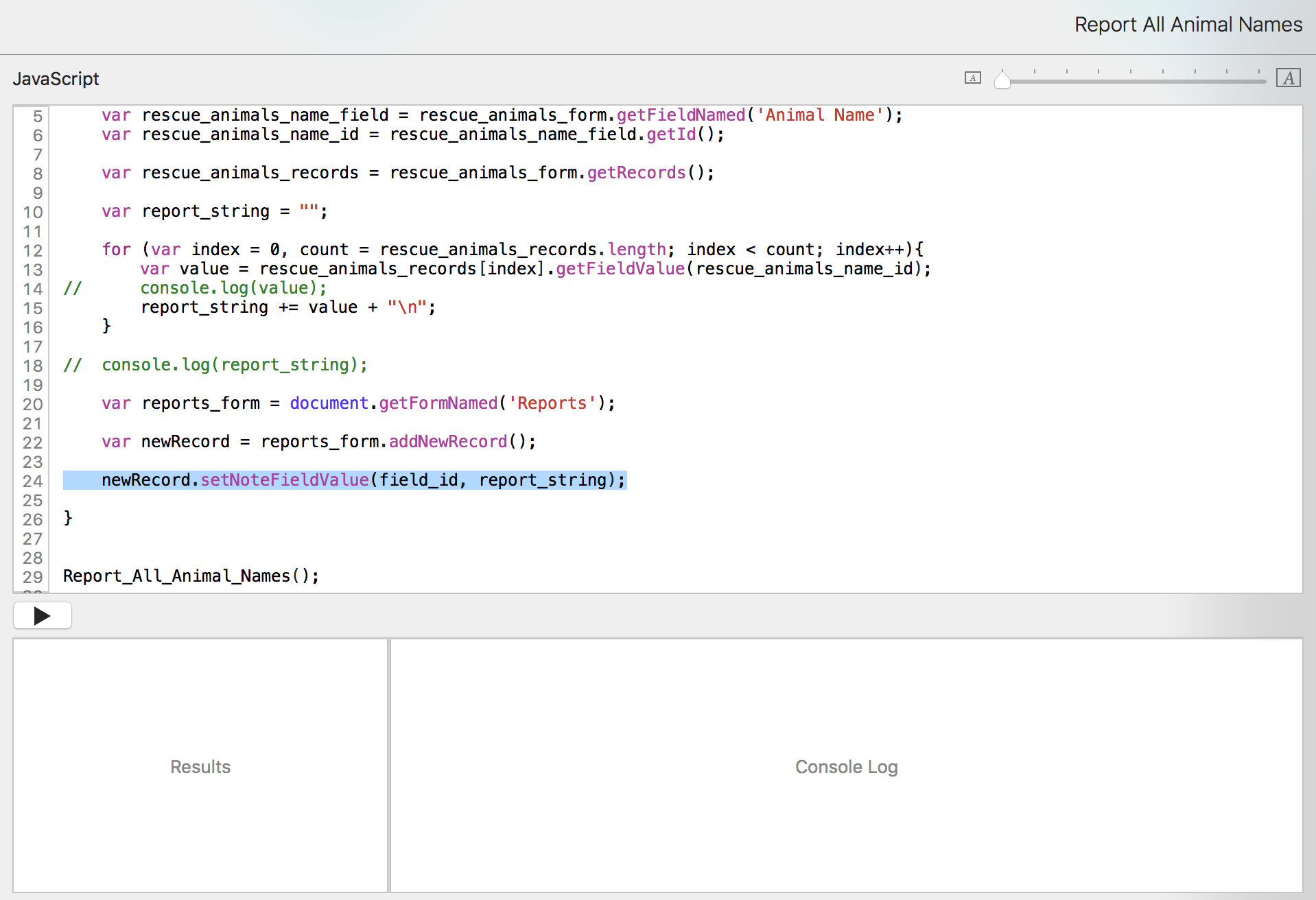Click line number 24 in the gutter
The height and width of the screenshot is (900, 1316).
click(32, 481)
